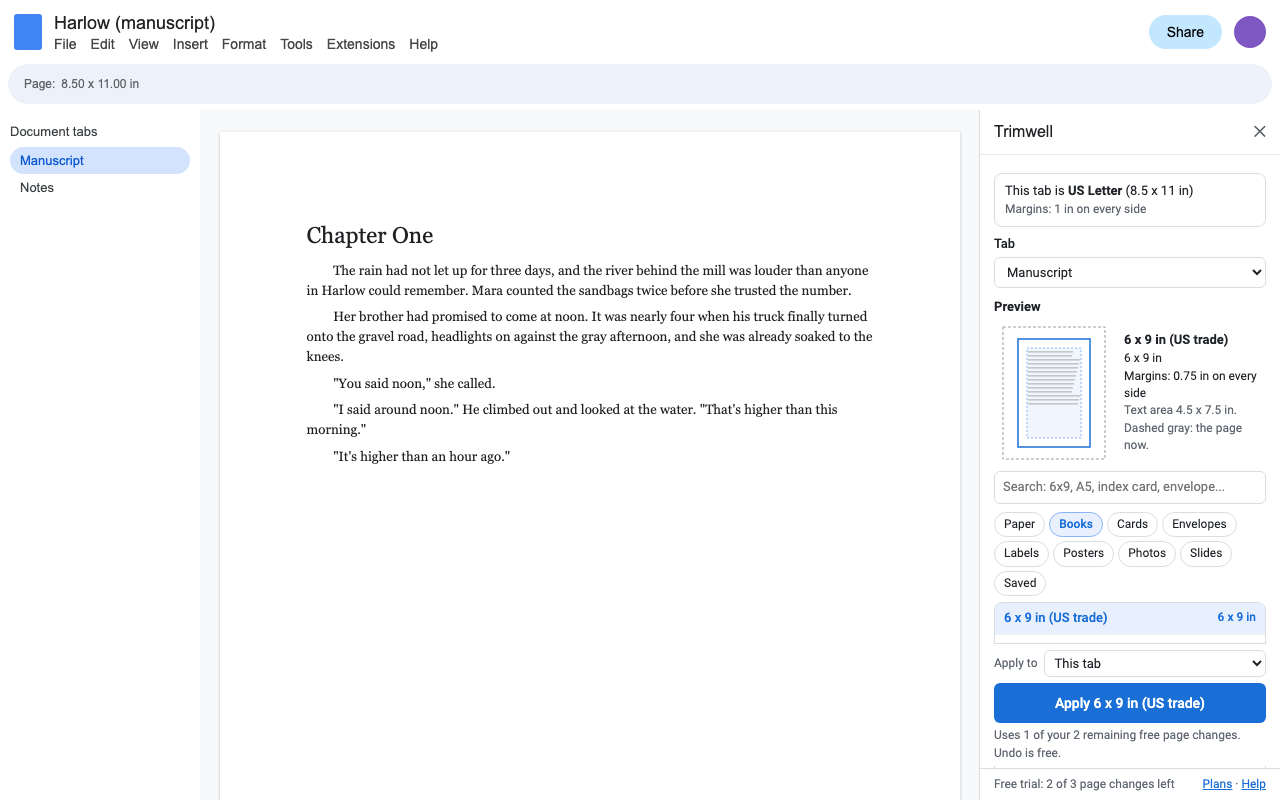
Task: Open the Apply to dropdown
Action: 1155,663
